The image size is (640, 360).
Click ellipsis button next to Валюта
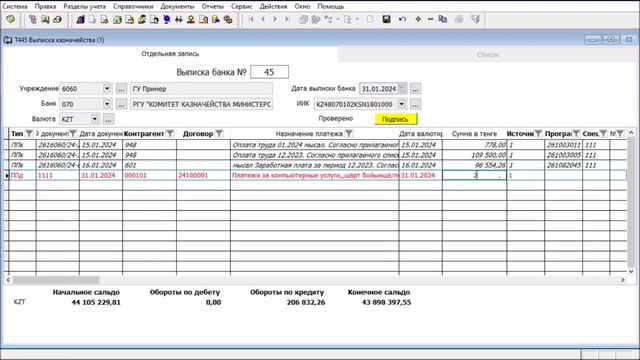tap(108, 119)
